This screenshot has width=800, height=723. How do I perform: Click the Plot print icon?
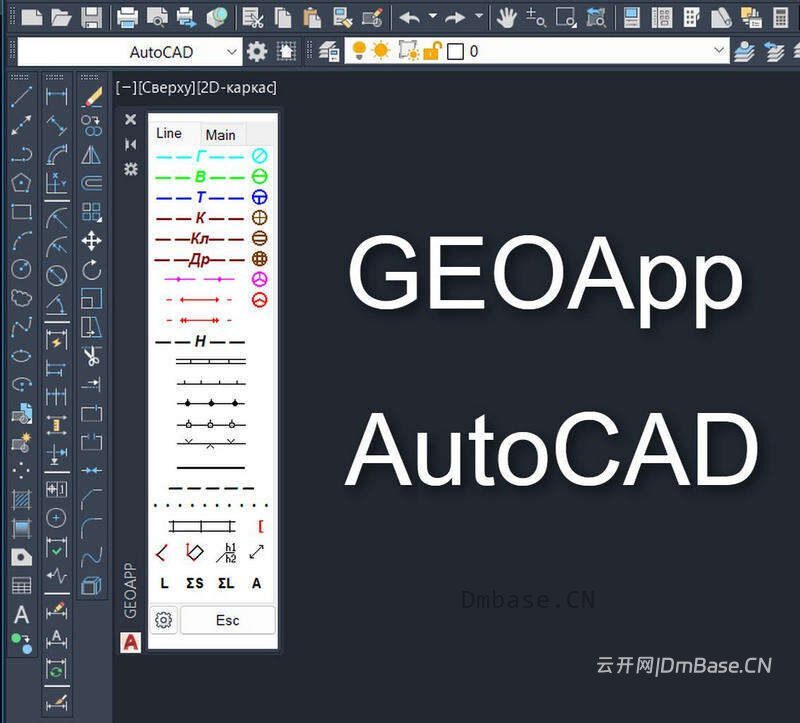point(127,18)
